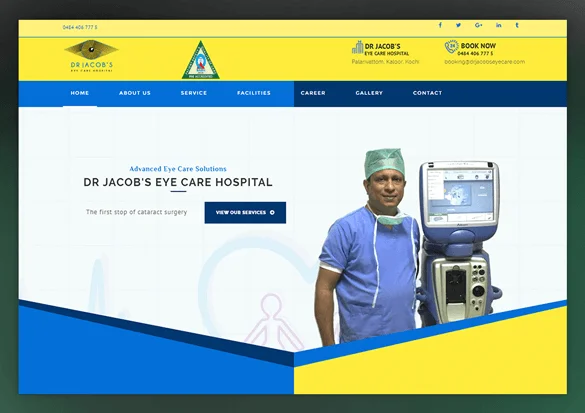Viewport: 585px width, 413px height.
Task: Click the top bar phone number
Action: [80, 27]
